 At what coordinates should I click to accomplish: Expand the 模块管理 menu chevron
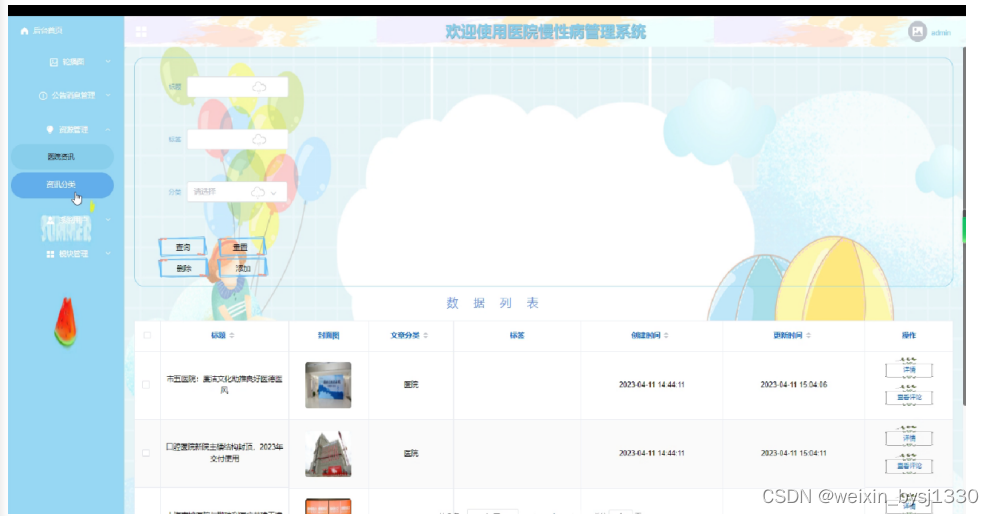108,254
